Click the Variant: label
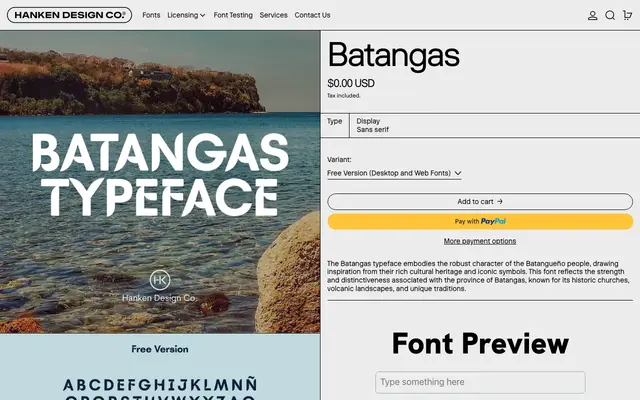 point(339,160)
